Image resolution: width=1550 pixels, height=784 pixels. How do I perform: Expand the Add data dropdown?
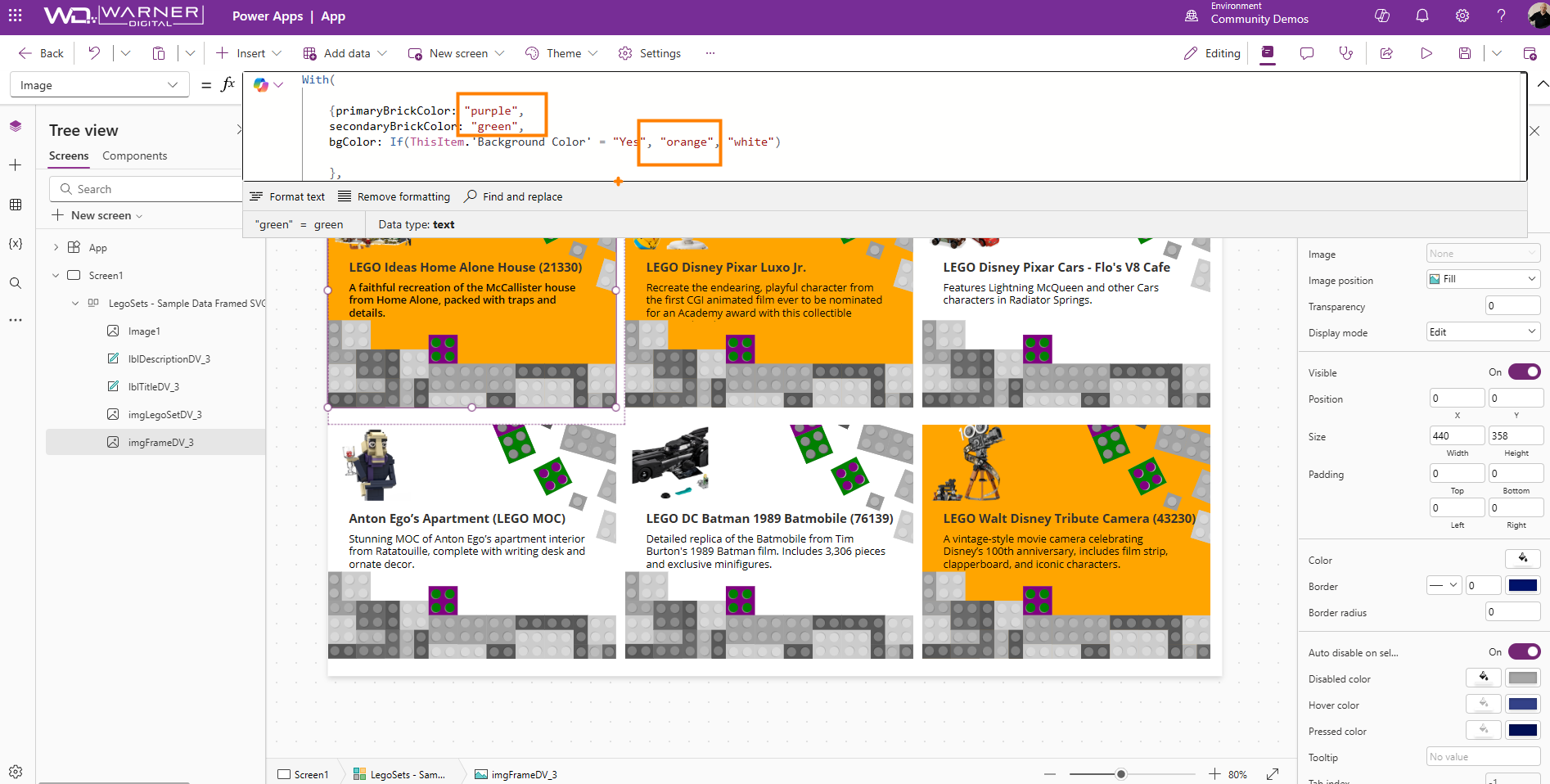coord(382,53)
